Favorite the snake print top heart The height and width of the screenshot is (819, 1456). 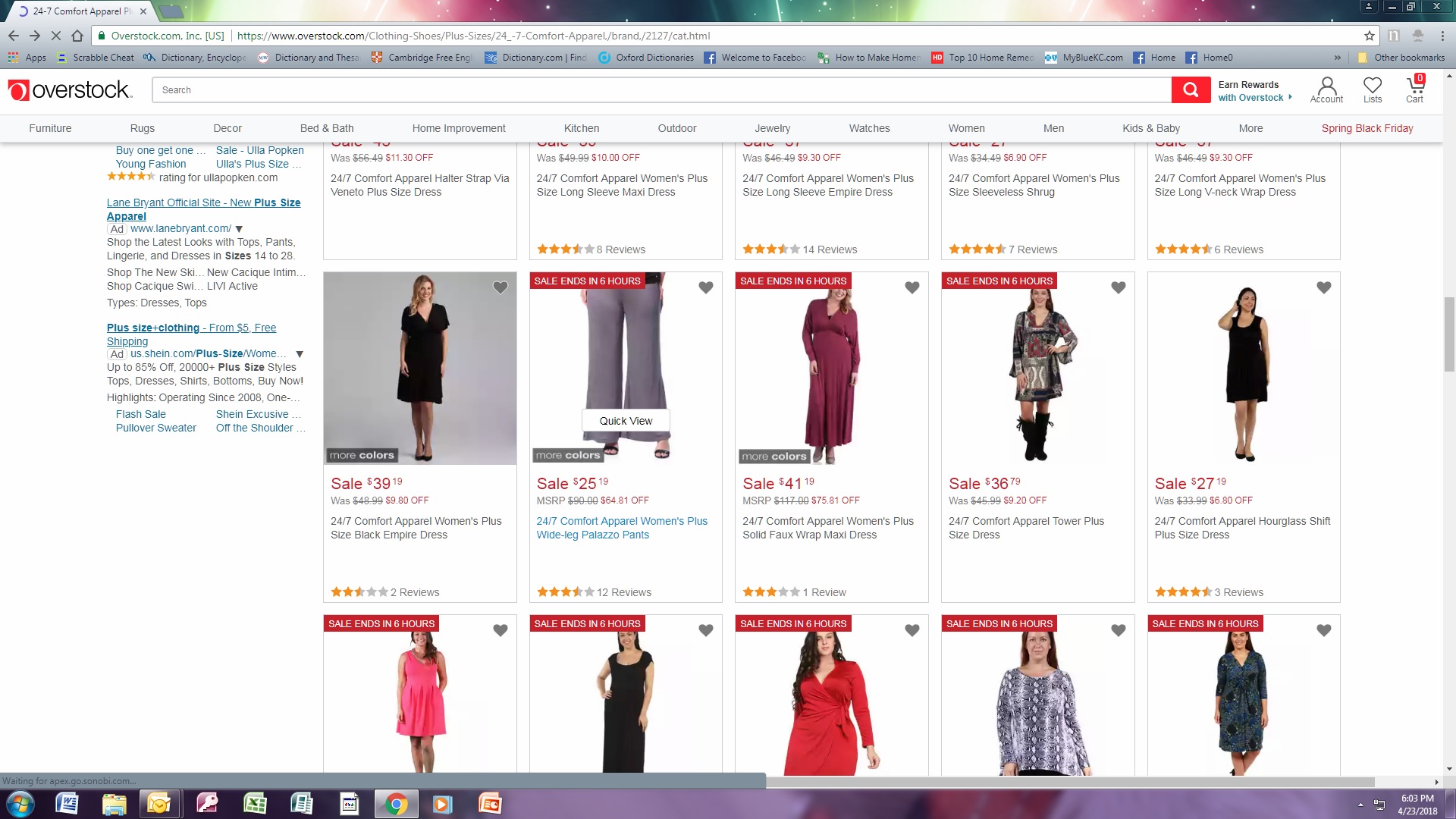click(x=1119, y=630)
